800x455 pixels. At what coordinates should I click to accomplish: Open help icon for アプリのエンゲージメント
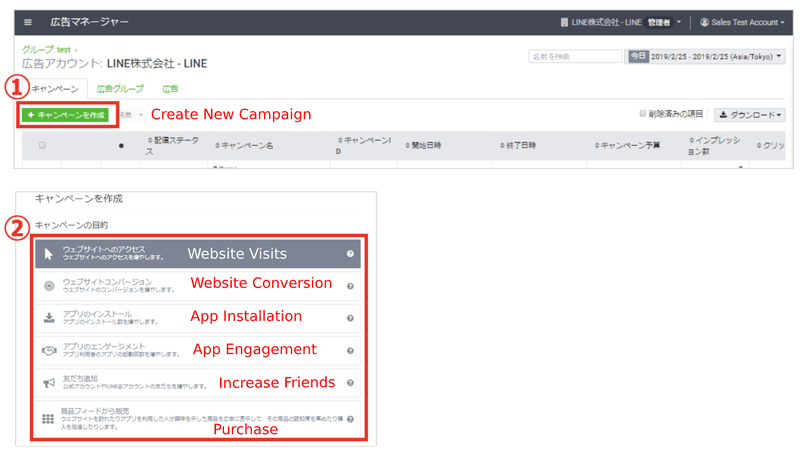[350, 350]
